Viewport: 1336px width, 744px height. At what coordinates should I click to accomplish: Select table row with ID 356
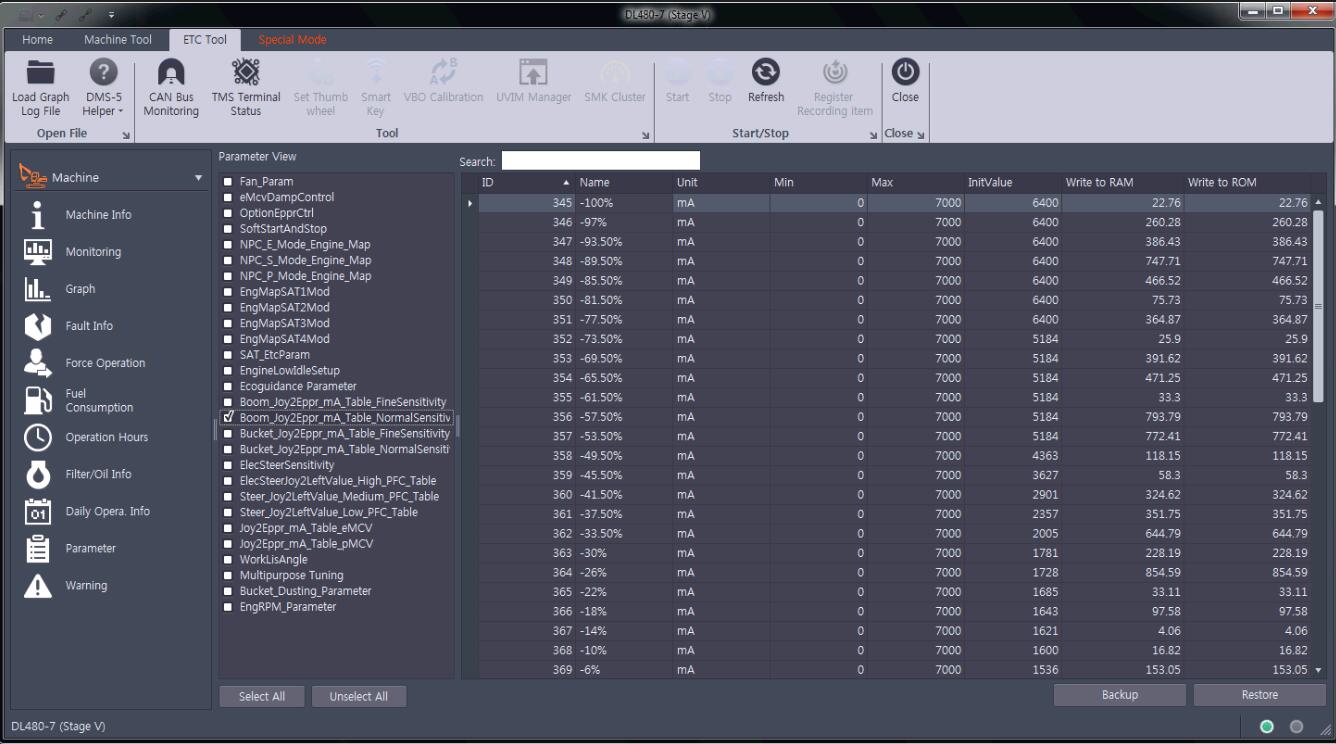click(894, 417)
